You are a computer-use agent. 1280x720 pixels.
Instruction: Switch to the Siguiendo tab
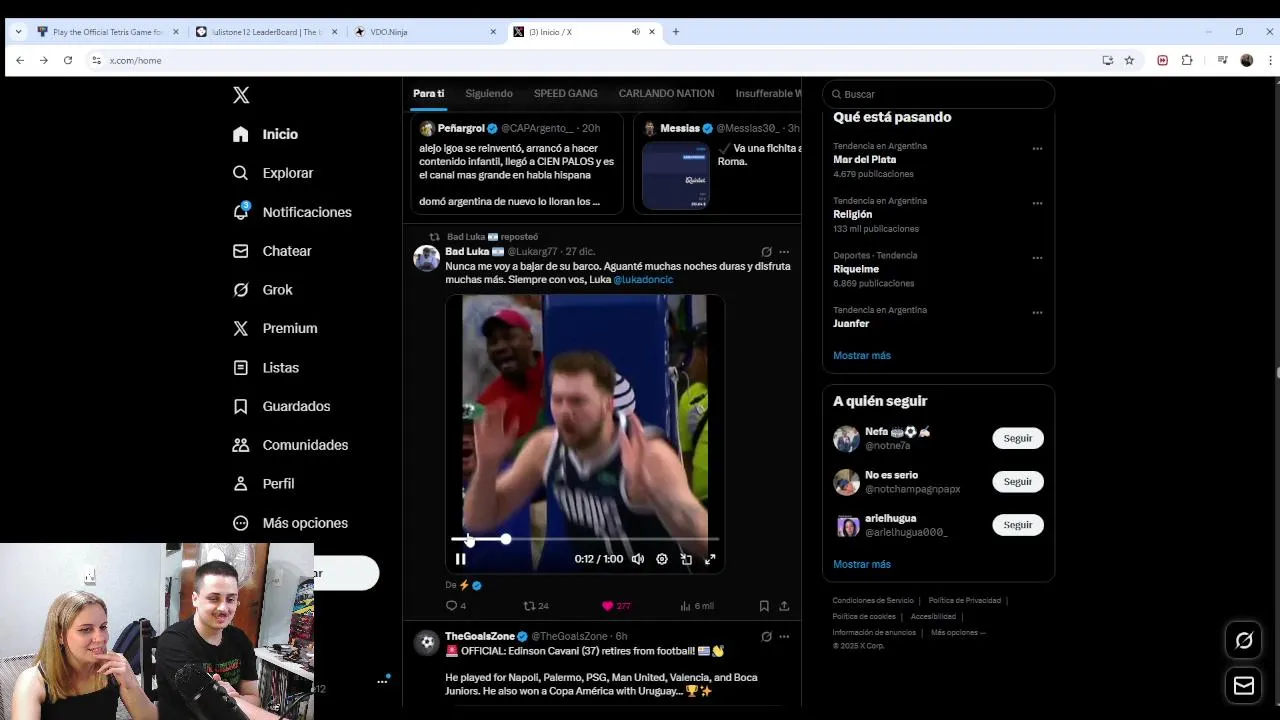(489, 93)
